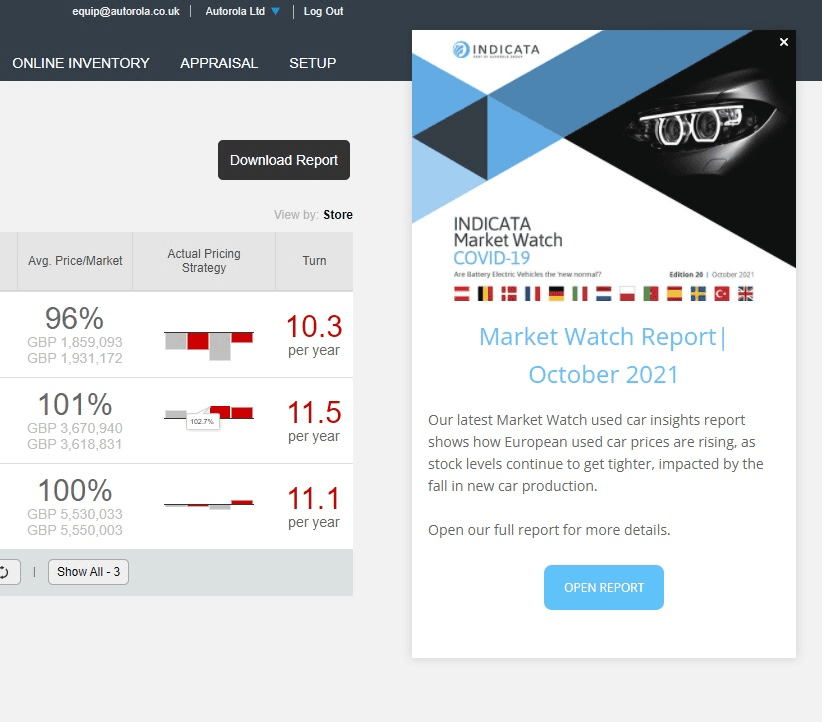Click the French flag icon on report cover
822x722 pixels.
533,294
